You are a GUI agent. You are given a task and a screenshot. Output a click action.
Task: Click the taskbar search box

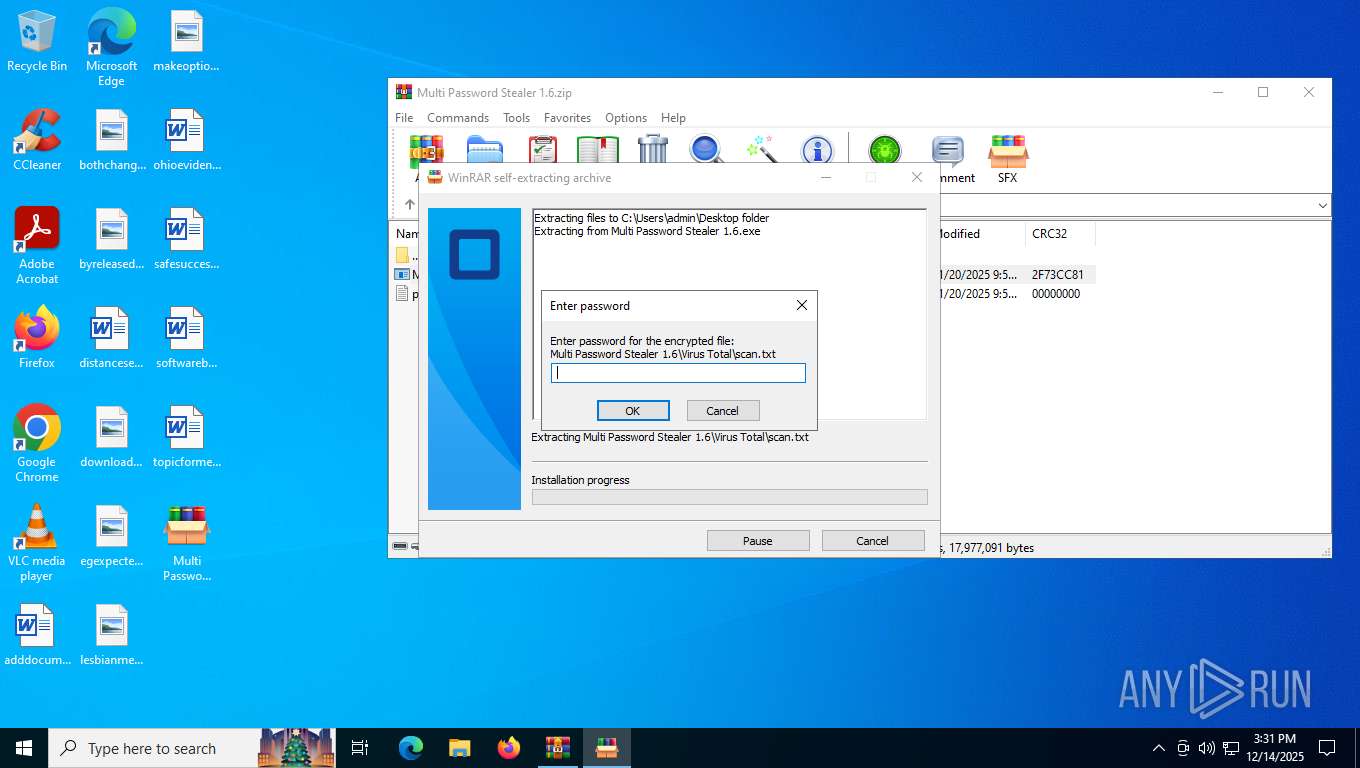click(190, 748)
